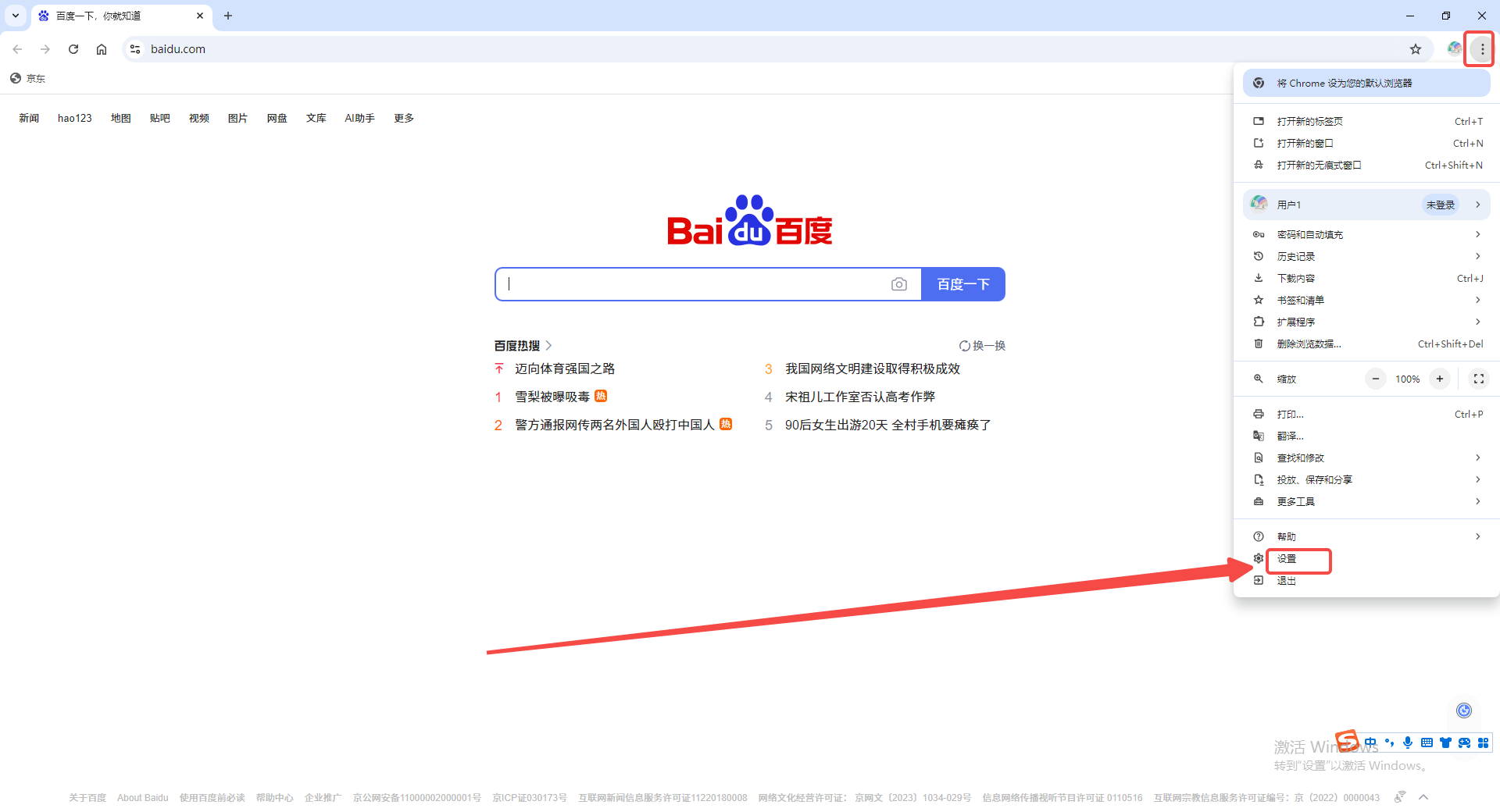Expand the 用户1 profile submenu

(x=1366, y=205)
